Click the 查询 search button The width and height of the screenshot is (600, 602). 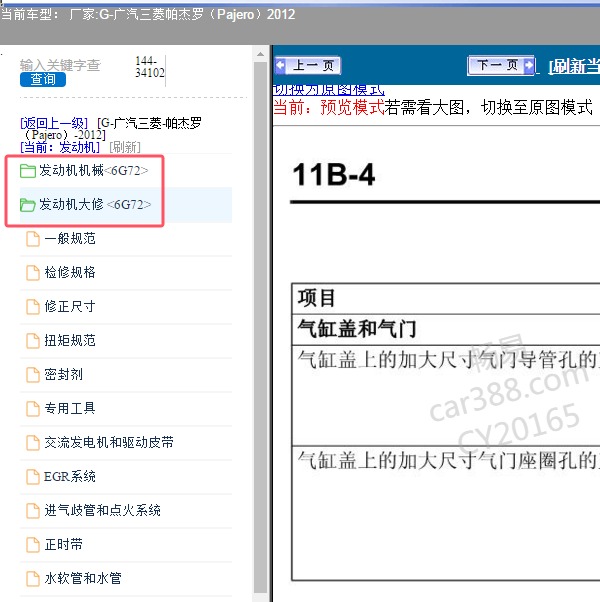[43, 79]
